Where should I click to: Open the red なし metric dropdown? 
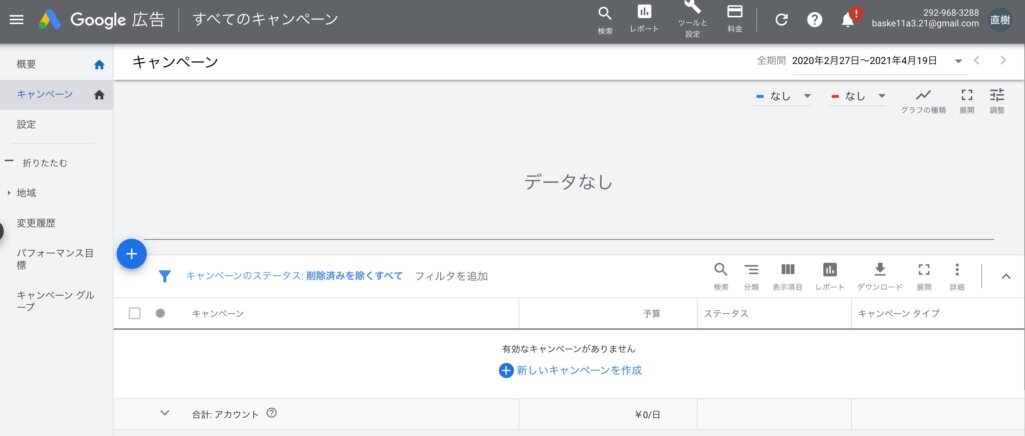pyautogui.click(x=858, y=96)
